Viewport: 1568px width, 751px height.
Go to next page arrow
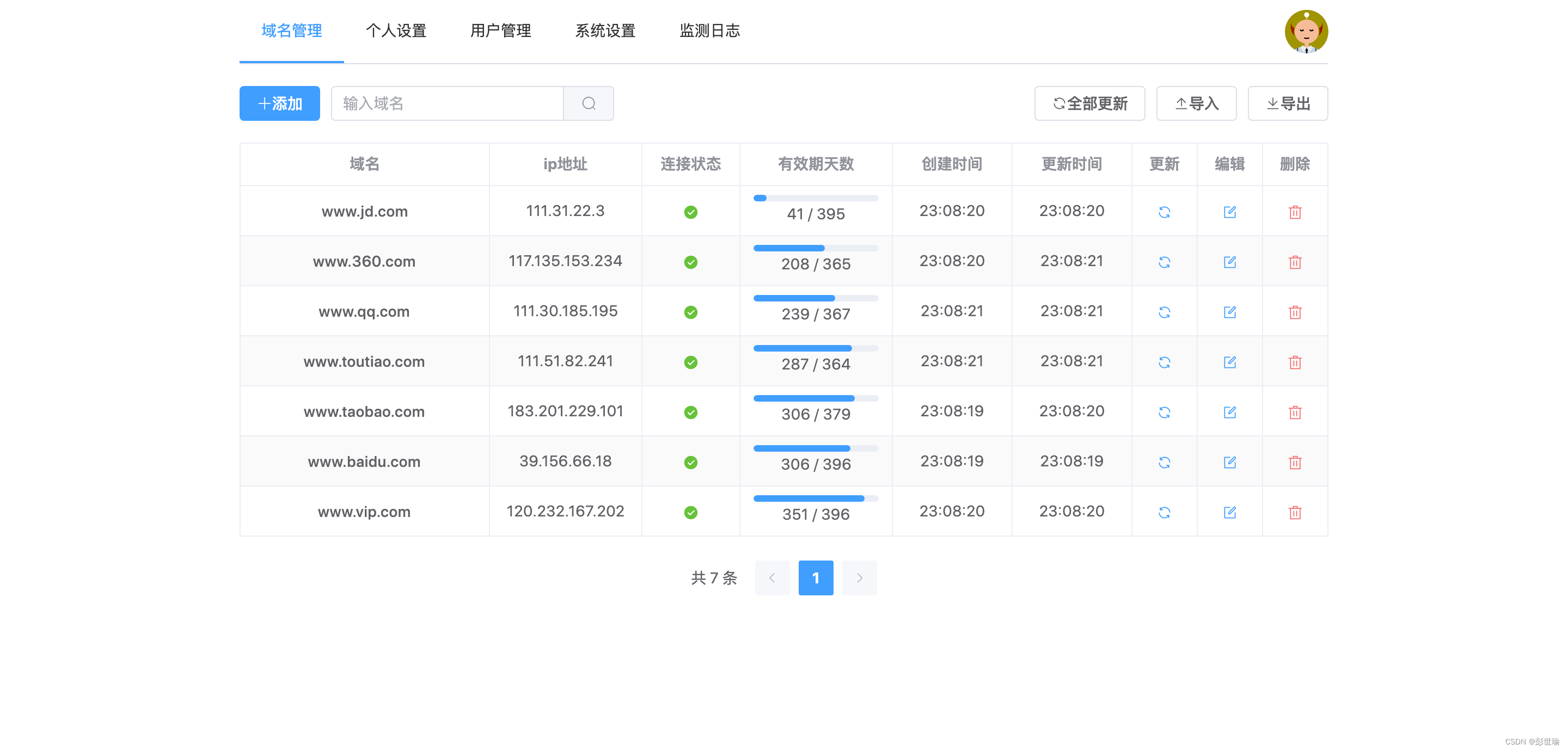[860, 577]
